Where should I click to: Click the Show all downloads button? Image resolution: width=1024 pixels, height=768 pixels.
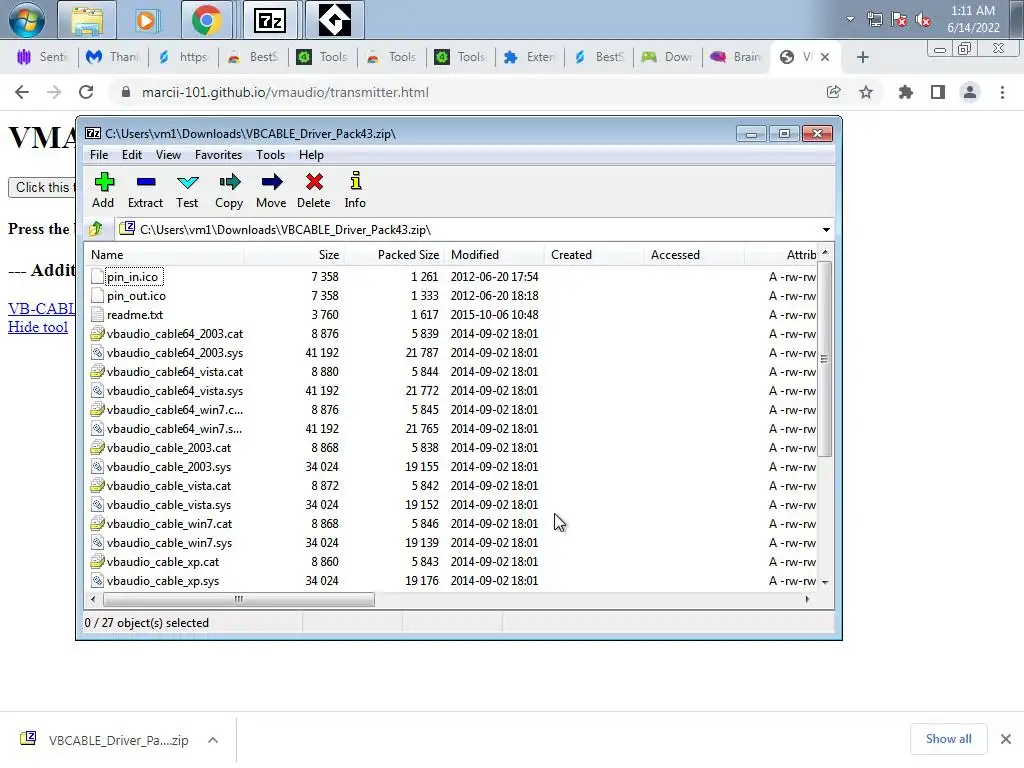point(948,739)
